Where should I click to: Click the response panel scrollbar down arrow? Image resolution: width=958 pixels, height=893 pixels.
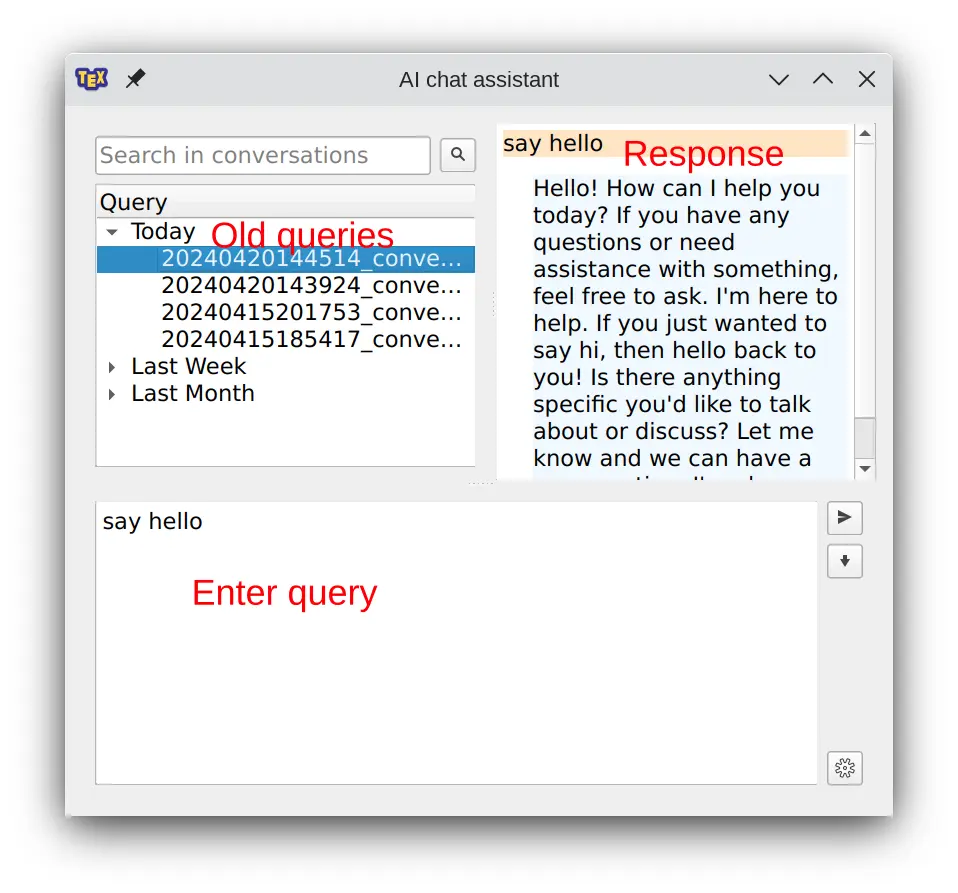tap(866, 469)
